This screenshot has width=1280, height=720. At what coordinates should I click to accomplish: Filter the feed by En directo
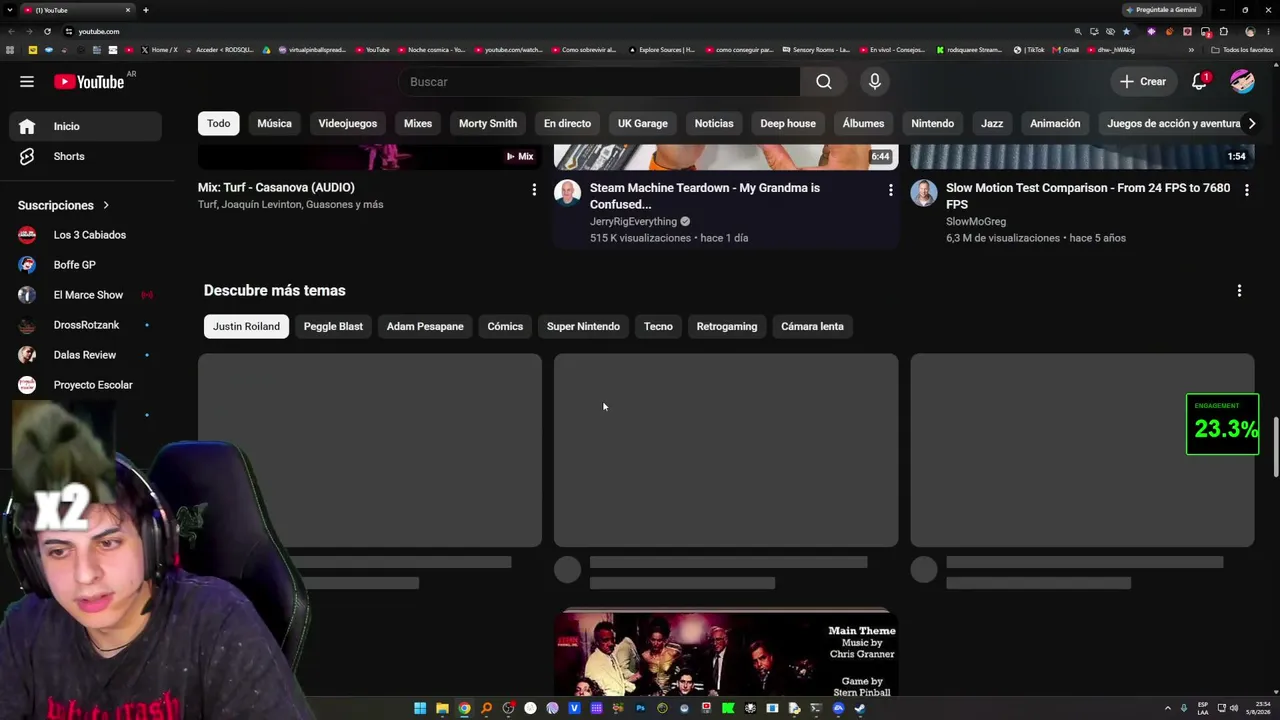coord(567,124)
